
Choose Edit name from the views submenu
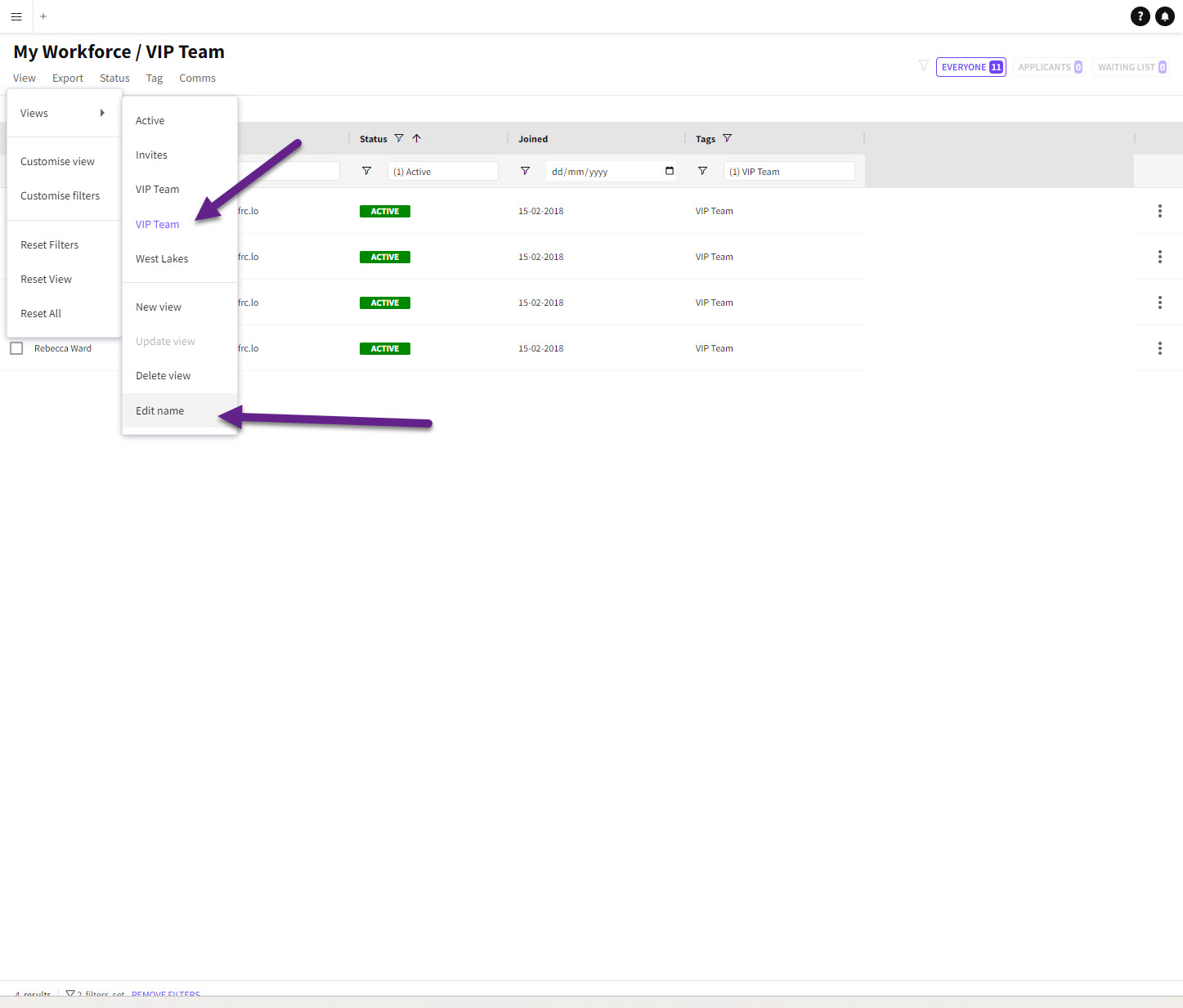pos(160,411)
